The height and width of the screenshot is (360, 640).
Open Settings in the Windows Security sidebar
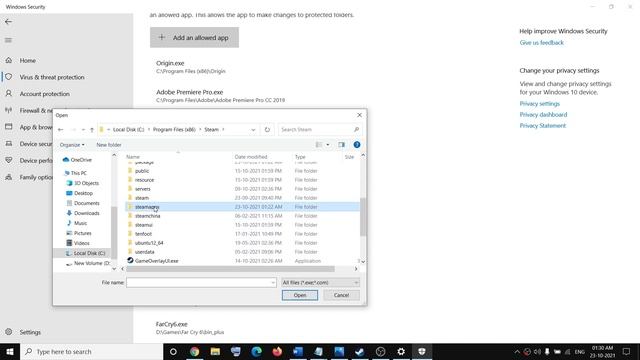point(30,332)
